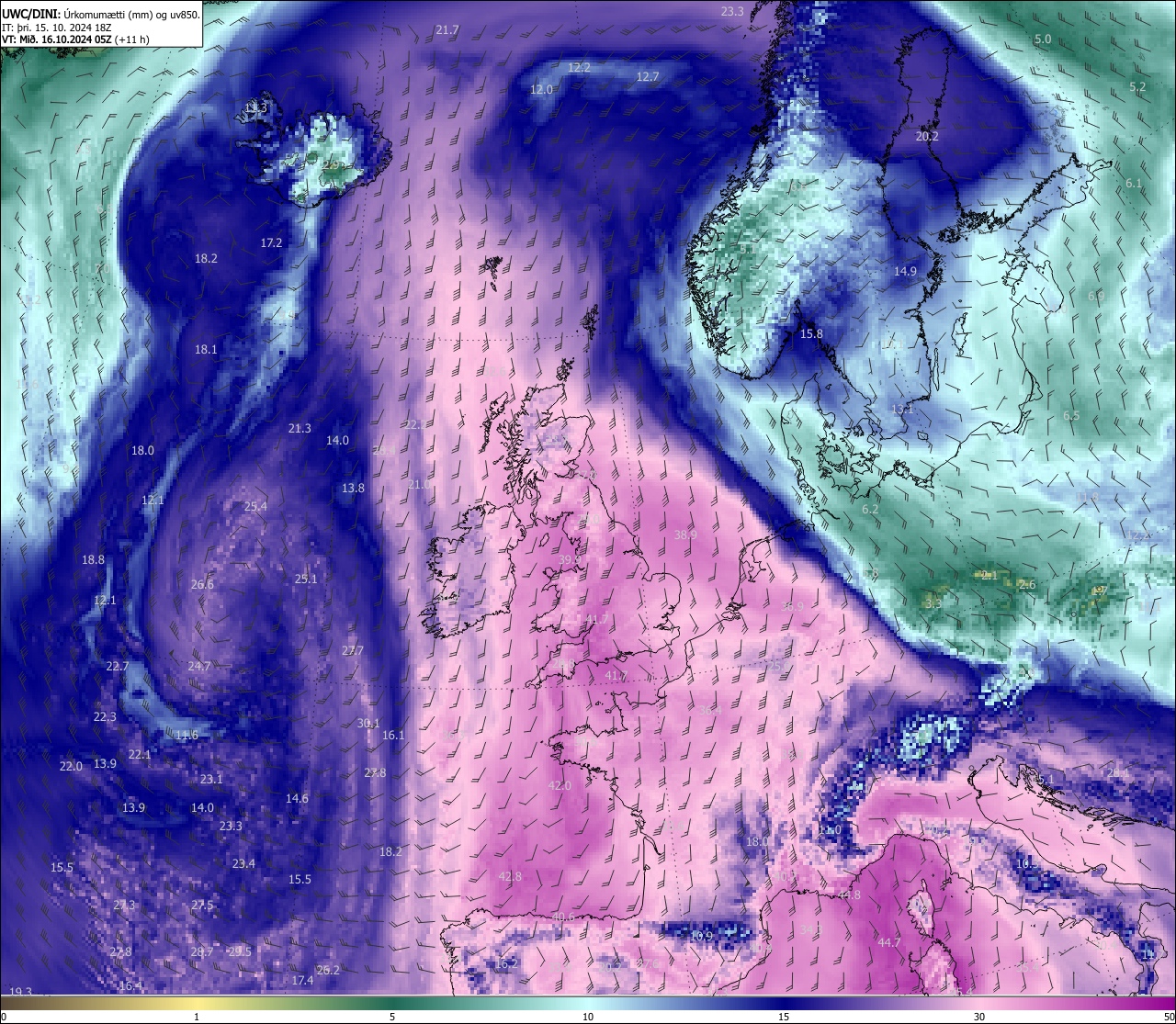Click the map value 3.3

point(933,604)
